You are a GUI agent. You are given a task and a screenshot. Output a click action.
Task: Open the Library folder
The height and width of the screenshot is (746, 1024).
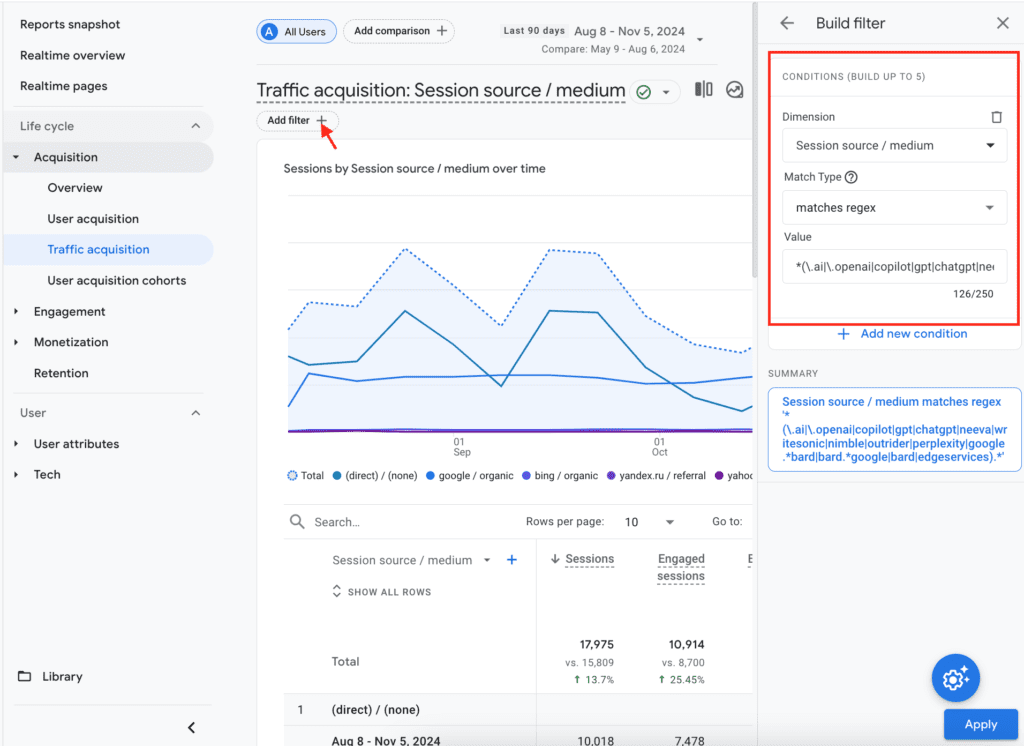[x=51, y=676]
